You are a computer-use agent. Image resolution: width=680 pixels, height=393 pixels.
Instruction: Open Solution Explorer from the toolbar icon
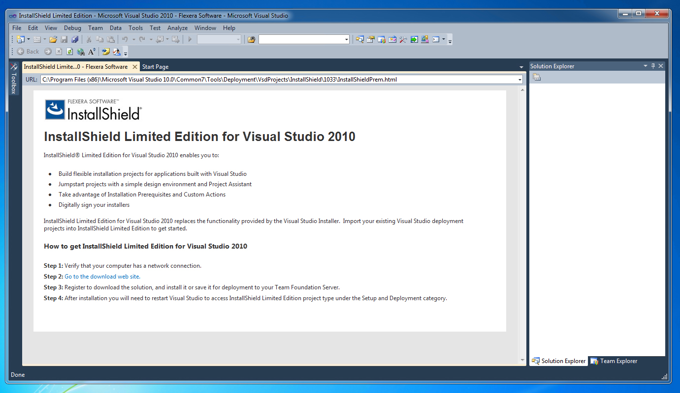point(360,39)
